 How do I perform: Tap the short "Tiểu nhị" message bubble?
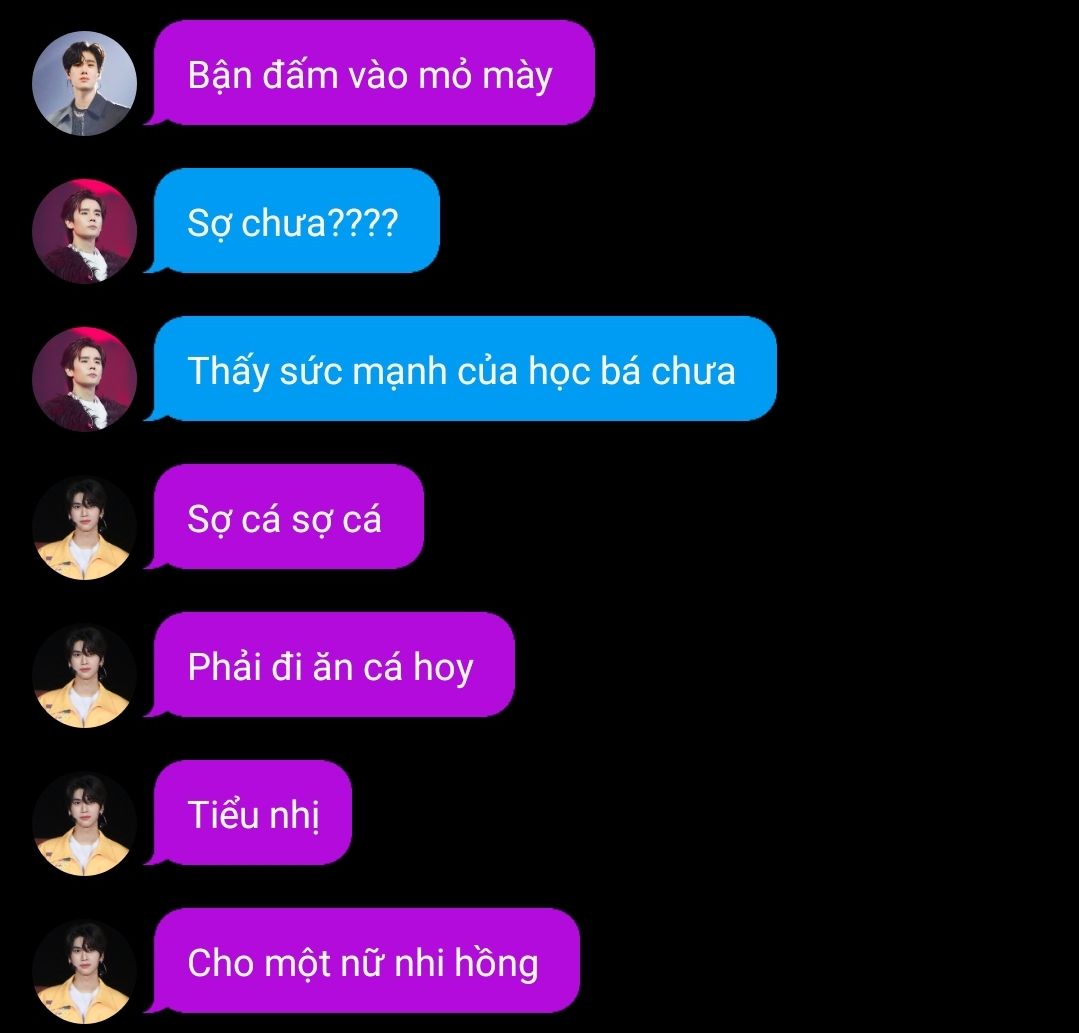[248, 813]
